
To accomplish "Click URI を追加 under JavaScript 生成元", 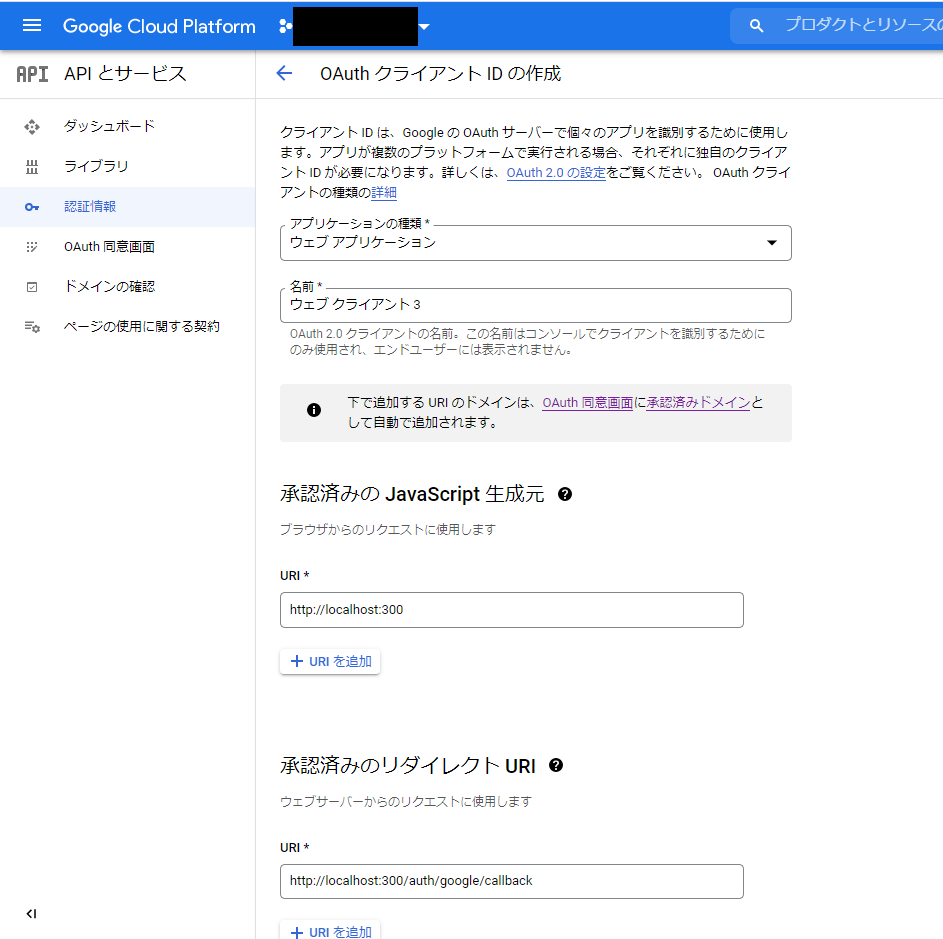I will (330, 662).
